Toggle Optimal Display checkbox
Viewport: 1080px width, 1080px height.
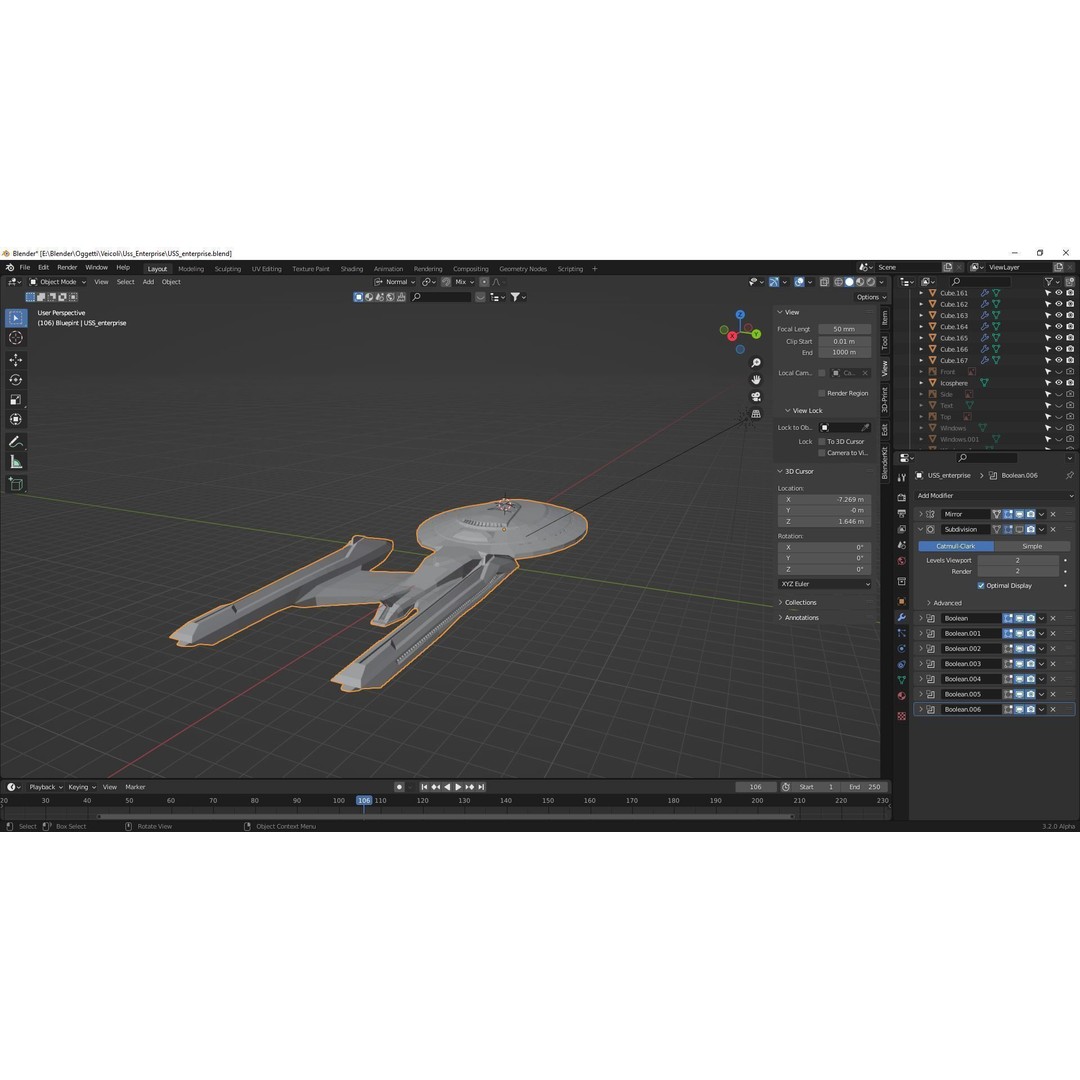click(981, 585)
